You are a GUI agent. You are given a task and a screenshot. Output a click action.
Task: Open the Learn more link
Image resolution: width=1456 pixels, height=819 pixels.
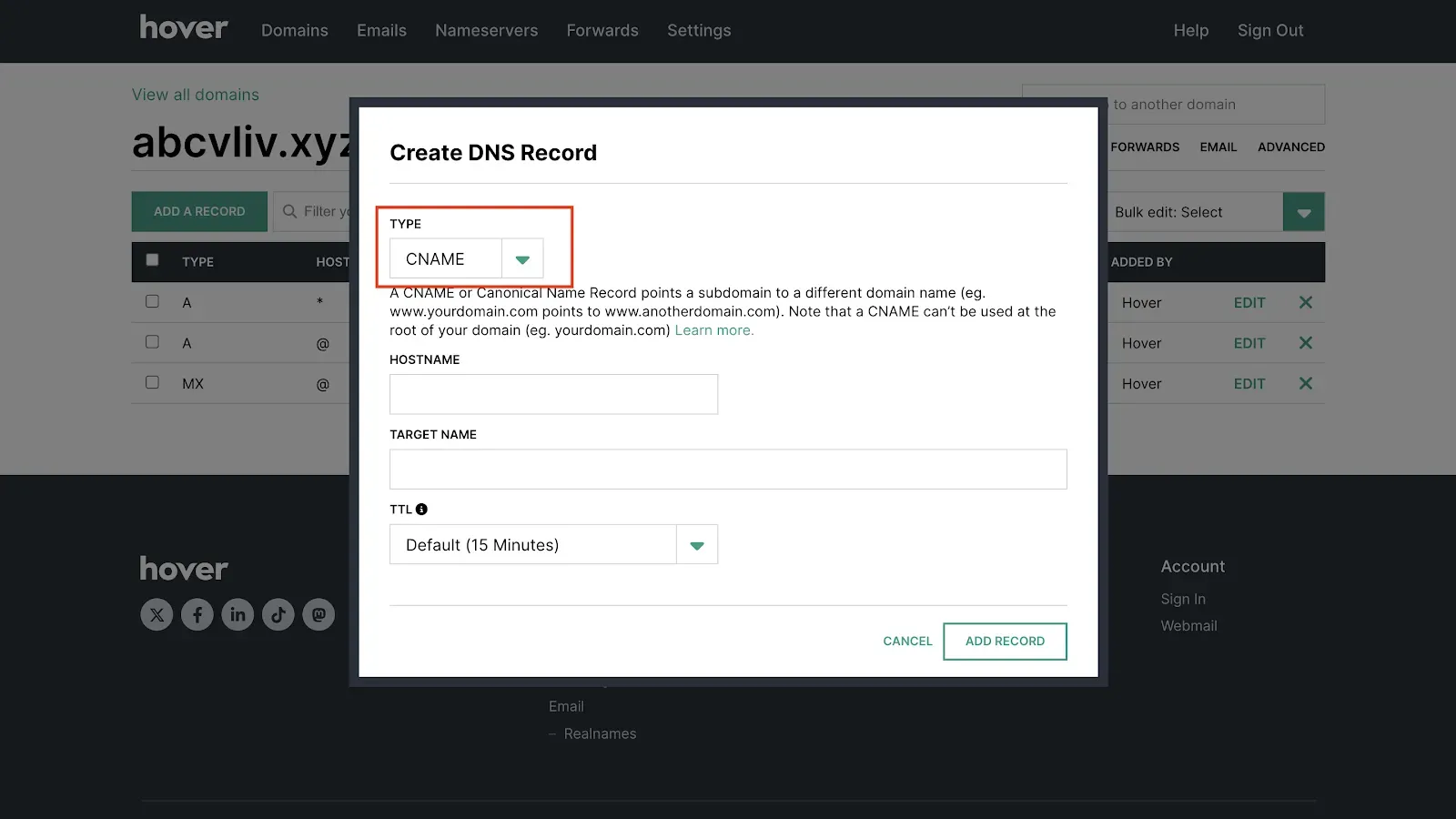714,330
